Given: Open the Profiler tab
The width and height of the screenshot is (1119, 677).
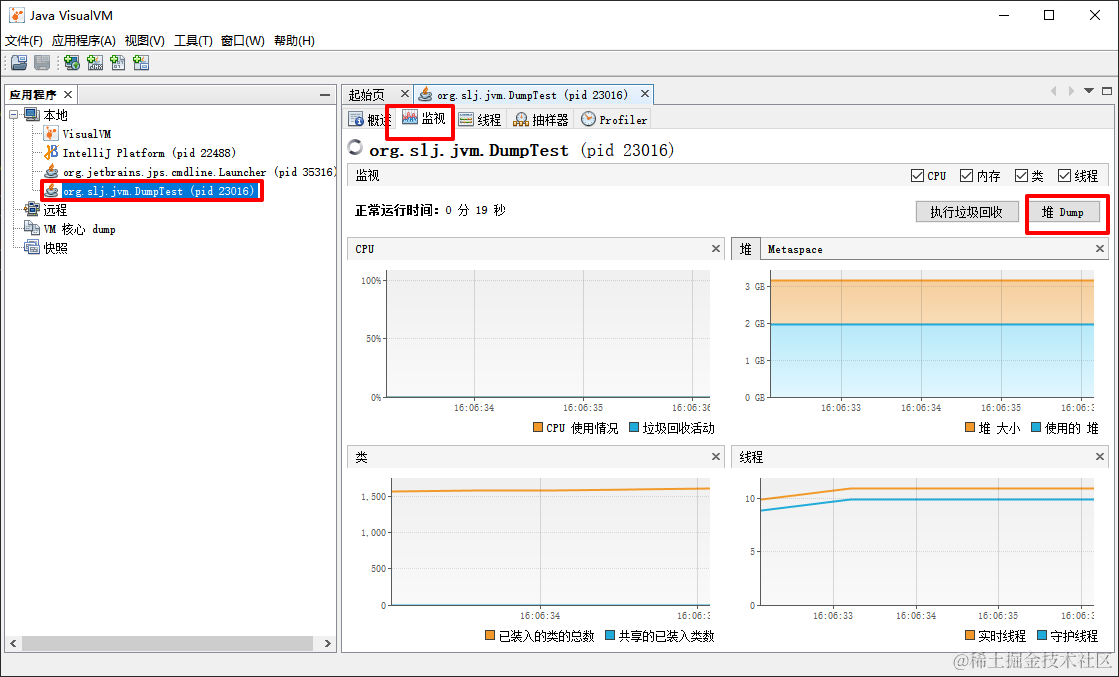Looking at the screenshot, I should [x=614, y=119].
